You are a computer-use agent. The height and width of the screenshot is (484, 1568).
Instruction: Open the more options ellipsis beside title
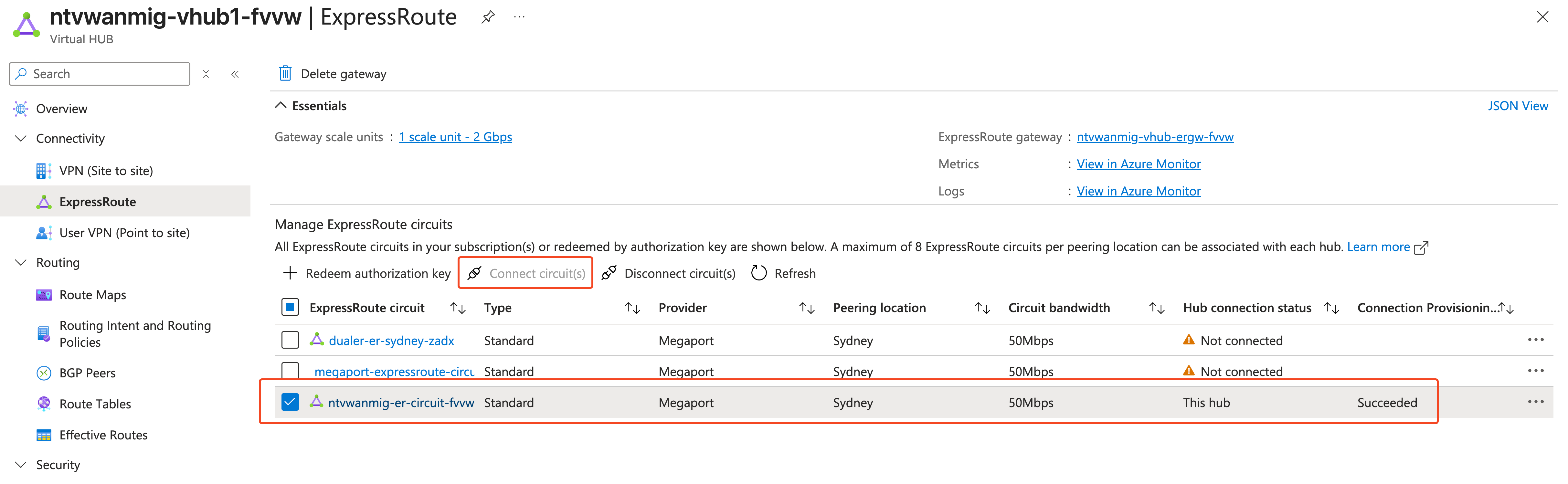tap(519, 17)
